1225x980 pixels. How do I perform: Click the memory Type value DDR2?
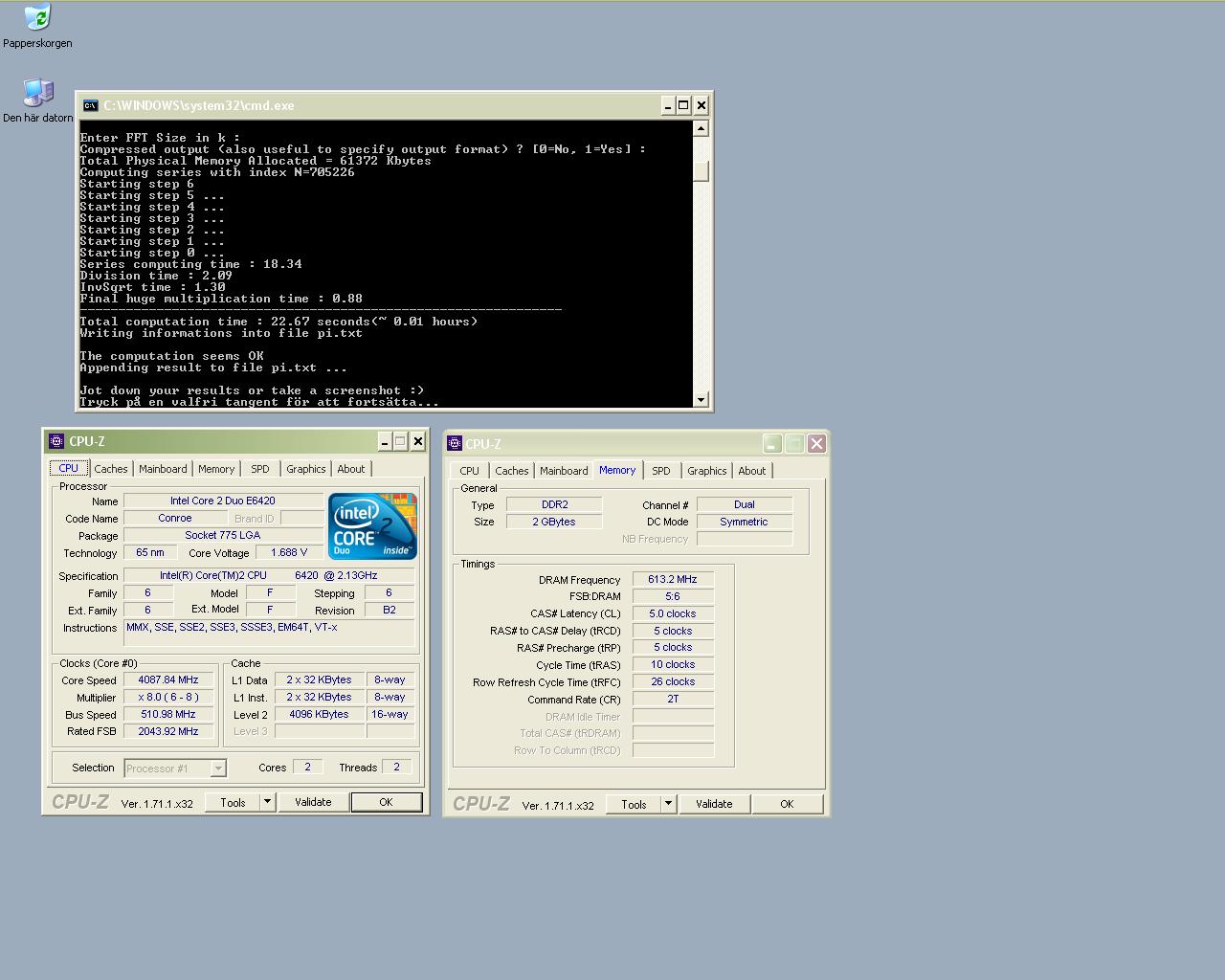(x=555, y=504)
